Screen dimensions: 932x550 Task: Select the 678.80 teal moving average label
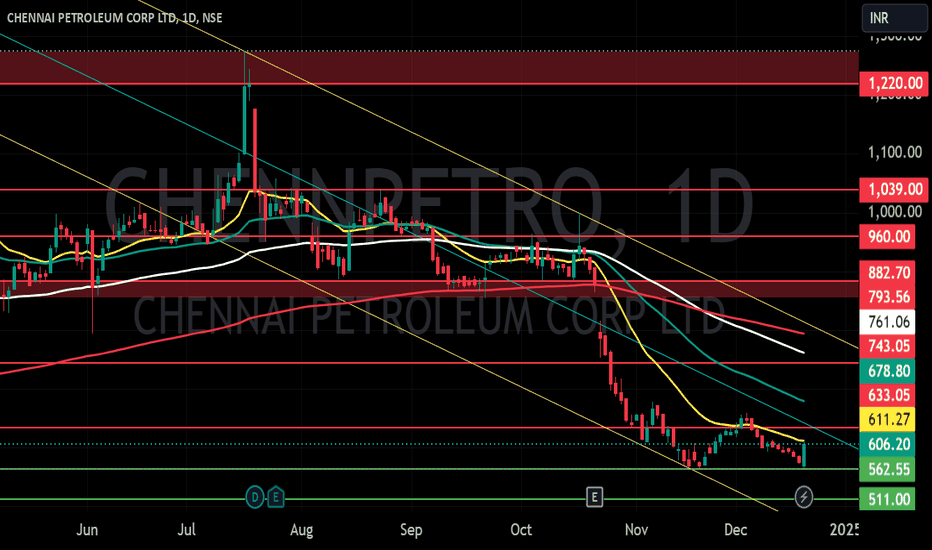(889, 371)
